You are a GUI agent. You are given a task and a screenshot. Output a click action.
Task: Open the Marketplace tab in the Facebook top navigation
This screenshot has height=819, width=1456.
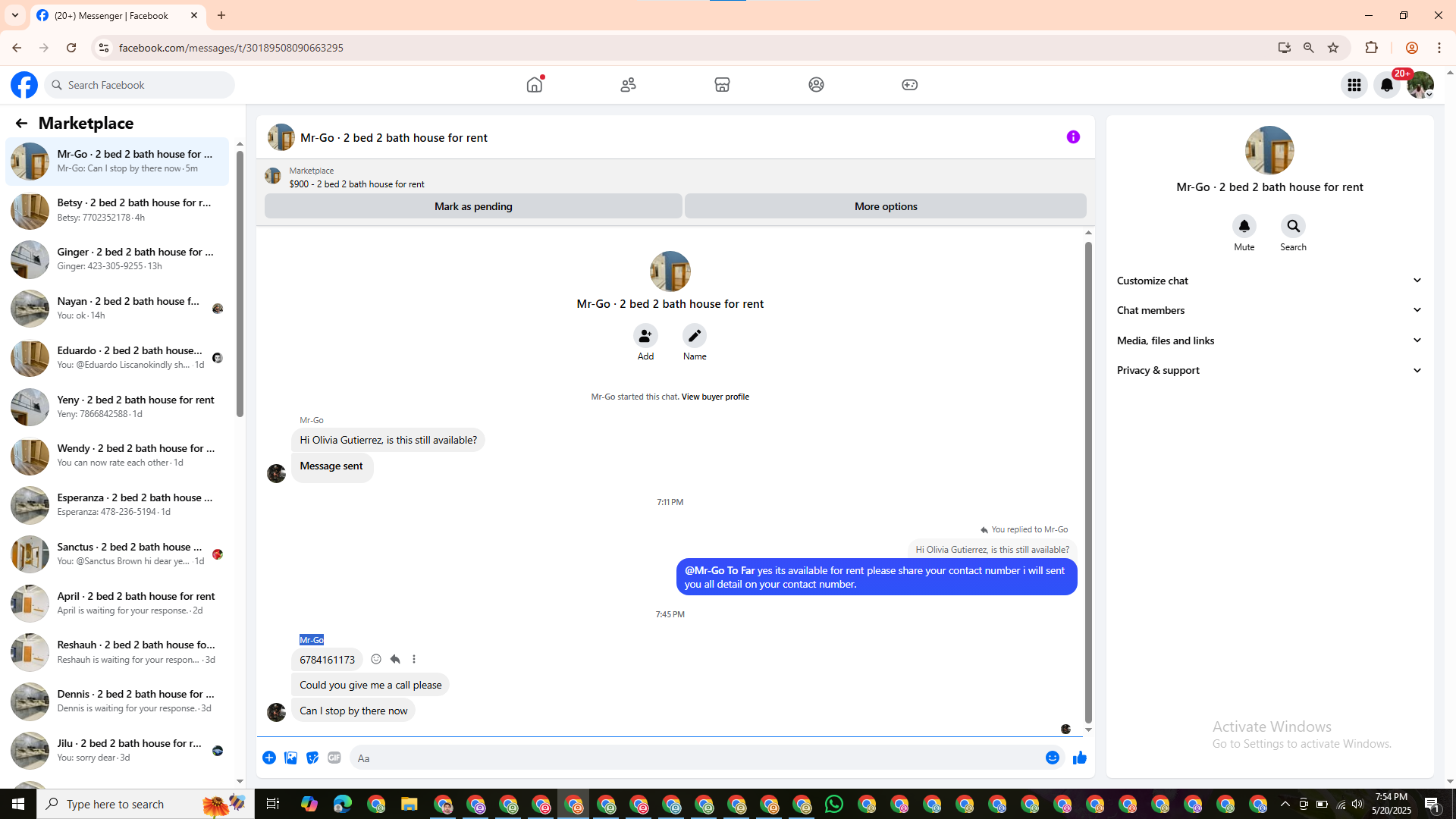722,85
